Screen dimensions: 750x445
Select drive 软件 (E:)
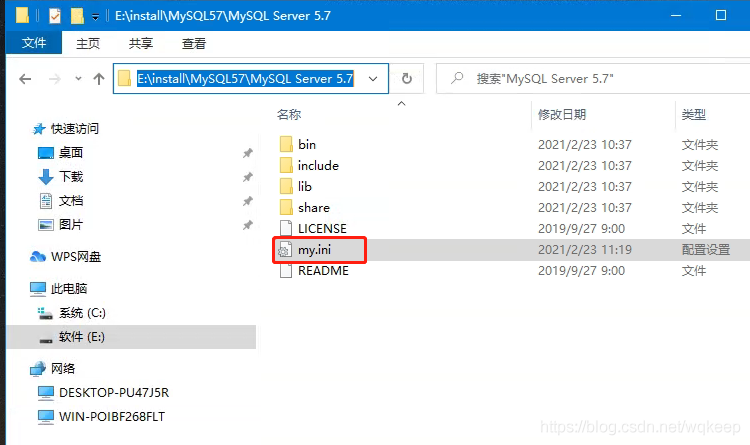(132, 337)
